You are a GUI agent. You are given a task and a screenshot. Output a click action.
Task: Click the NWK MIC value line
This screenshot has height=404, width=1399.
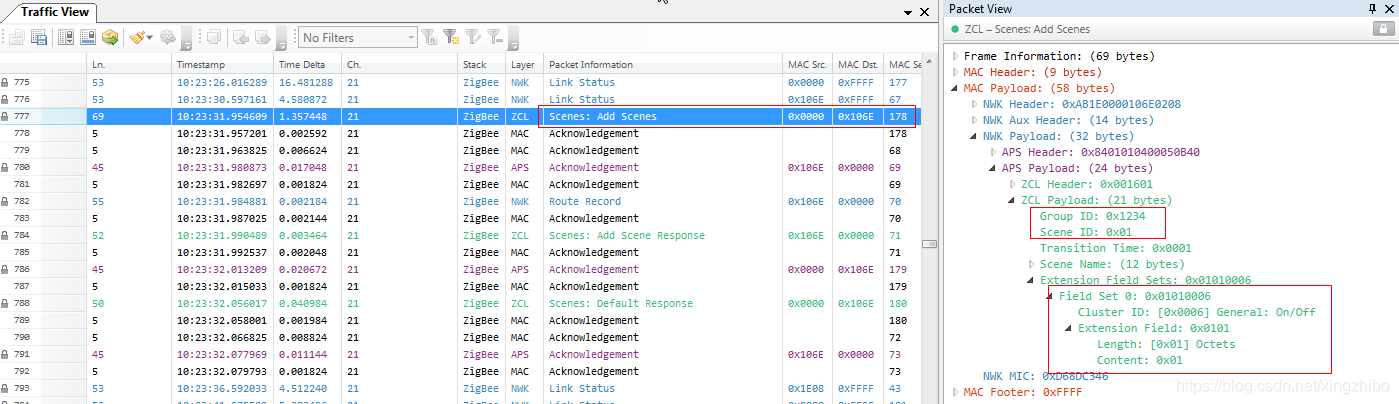[1045, 376]
